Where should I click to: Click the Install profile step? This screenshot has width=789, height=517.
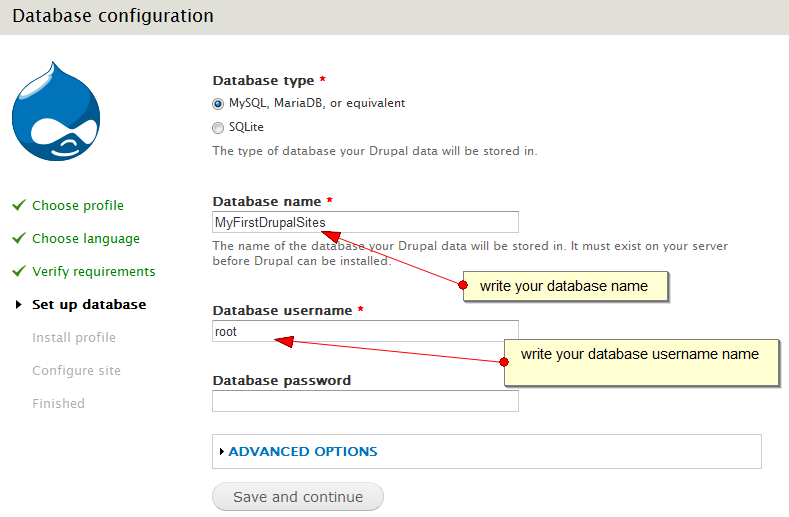tap(74, 337)
